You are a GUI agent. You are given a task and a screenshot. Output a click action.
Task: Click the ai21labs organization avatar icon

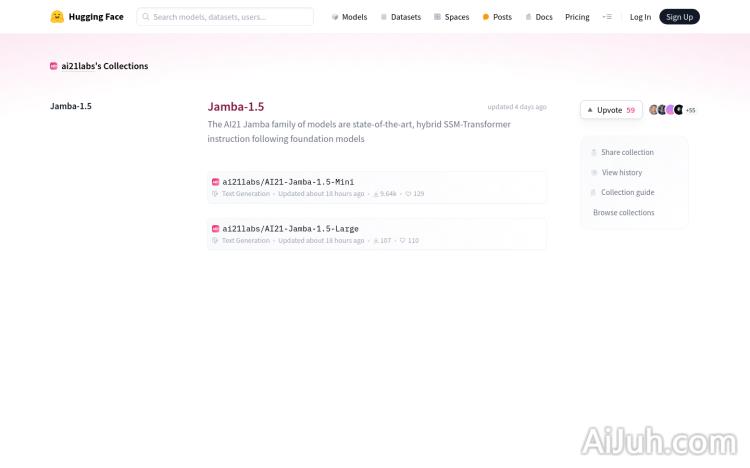[x=54, y=66]
